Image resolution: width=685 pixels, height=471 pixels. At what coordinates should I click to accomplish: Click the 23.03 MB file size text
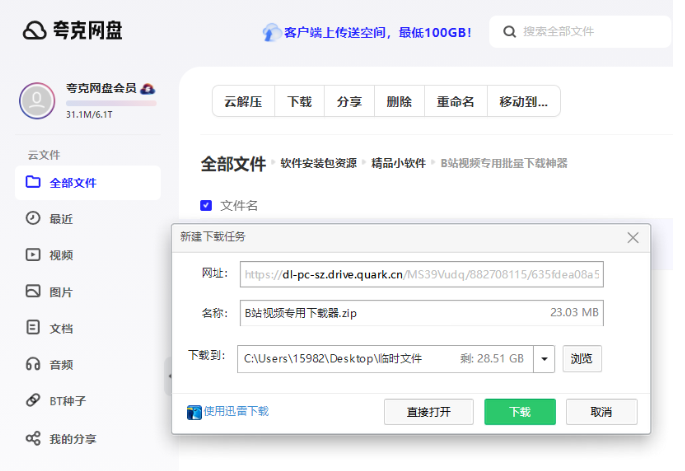pyautogui.click(x=574, y=312)
